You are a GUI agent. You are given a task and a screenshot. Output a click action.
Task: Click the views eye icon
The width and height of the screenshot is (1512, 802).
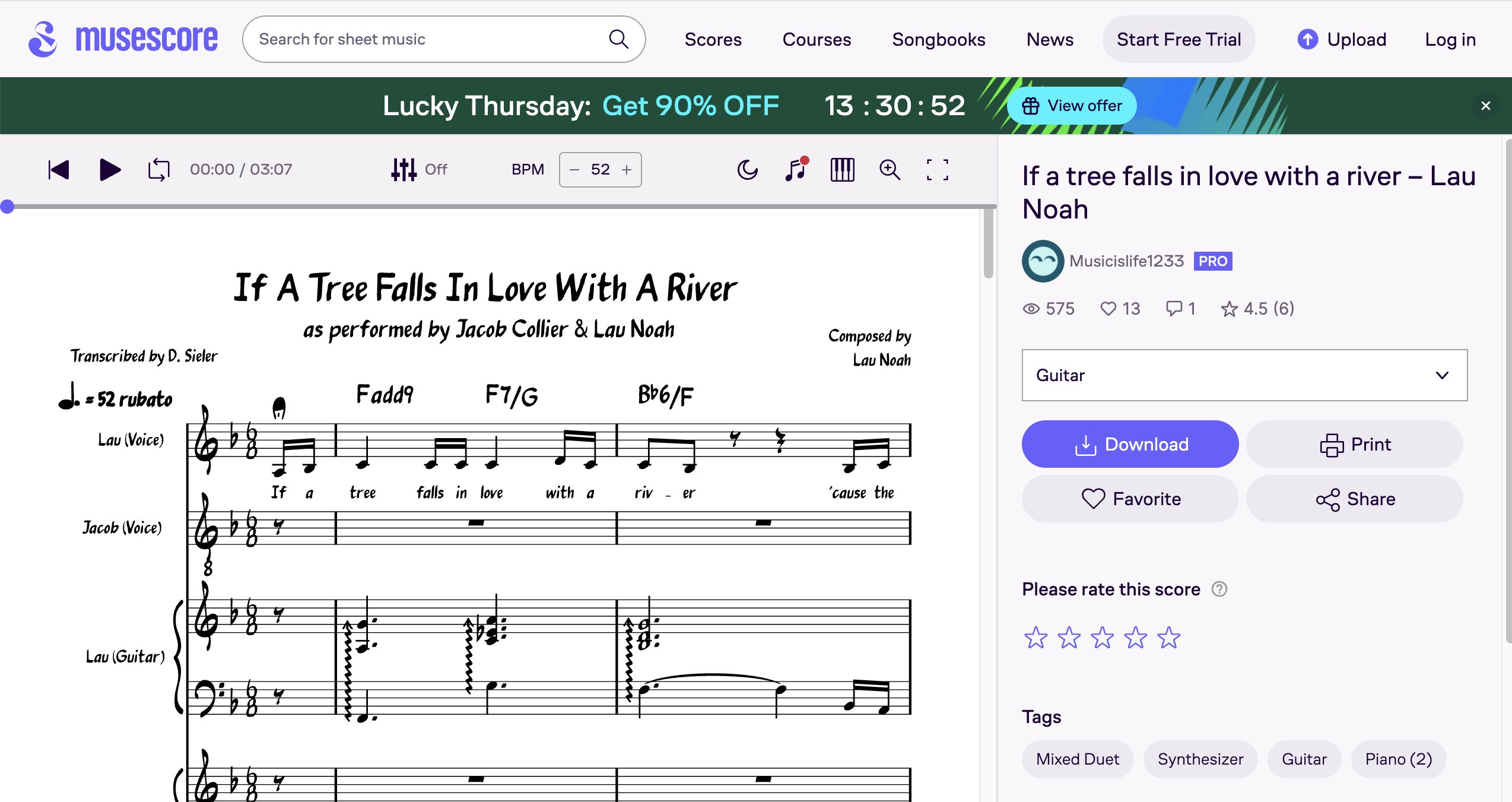(x=1031, y=309)
